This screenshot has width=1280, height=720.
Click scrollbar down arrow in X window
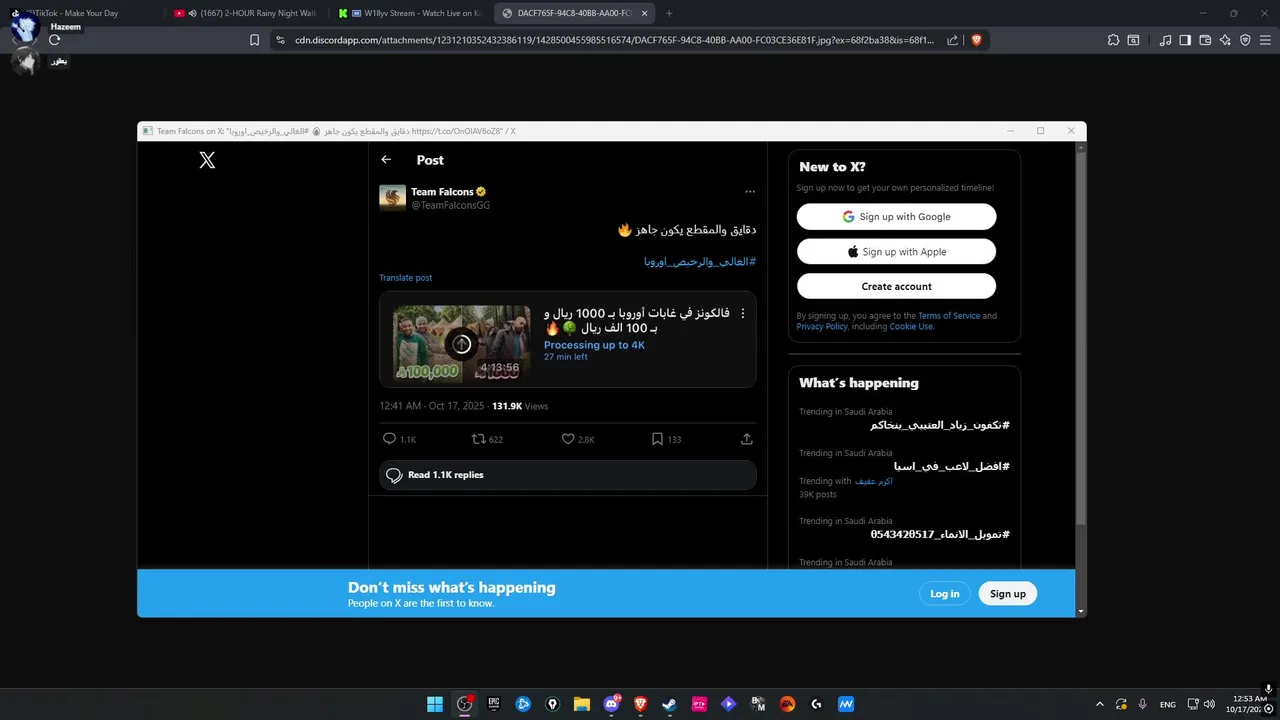(1081, 610)
